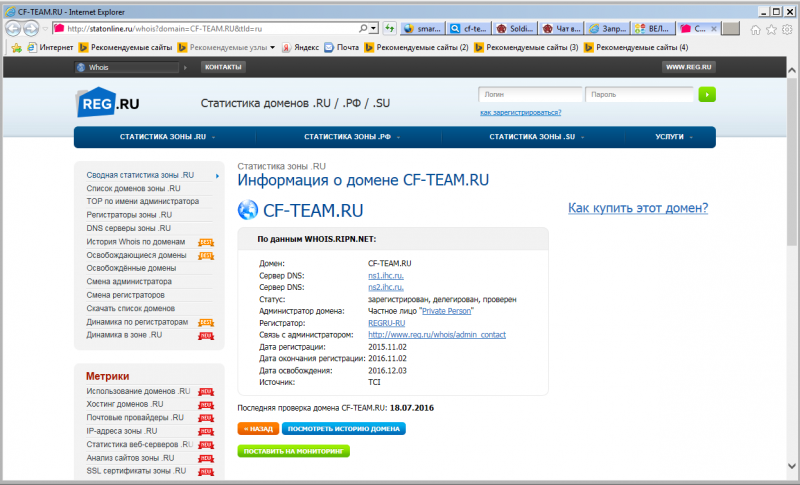
Task: Click 'как зарегистрироваться?' link
Action: coord(520,112)
